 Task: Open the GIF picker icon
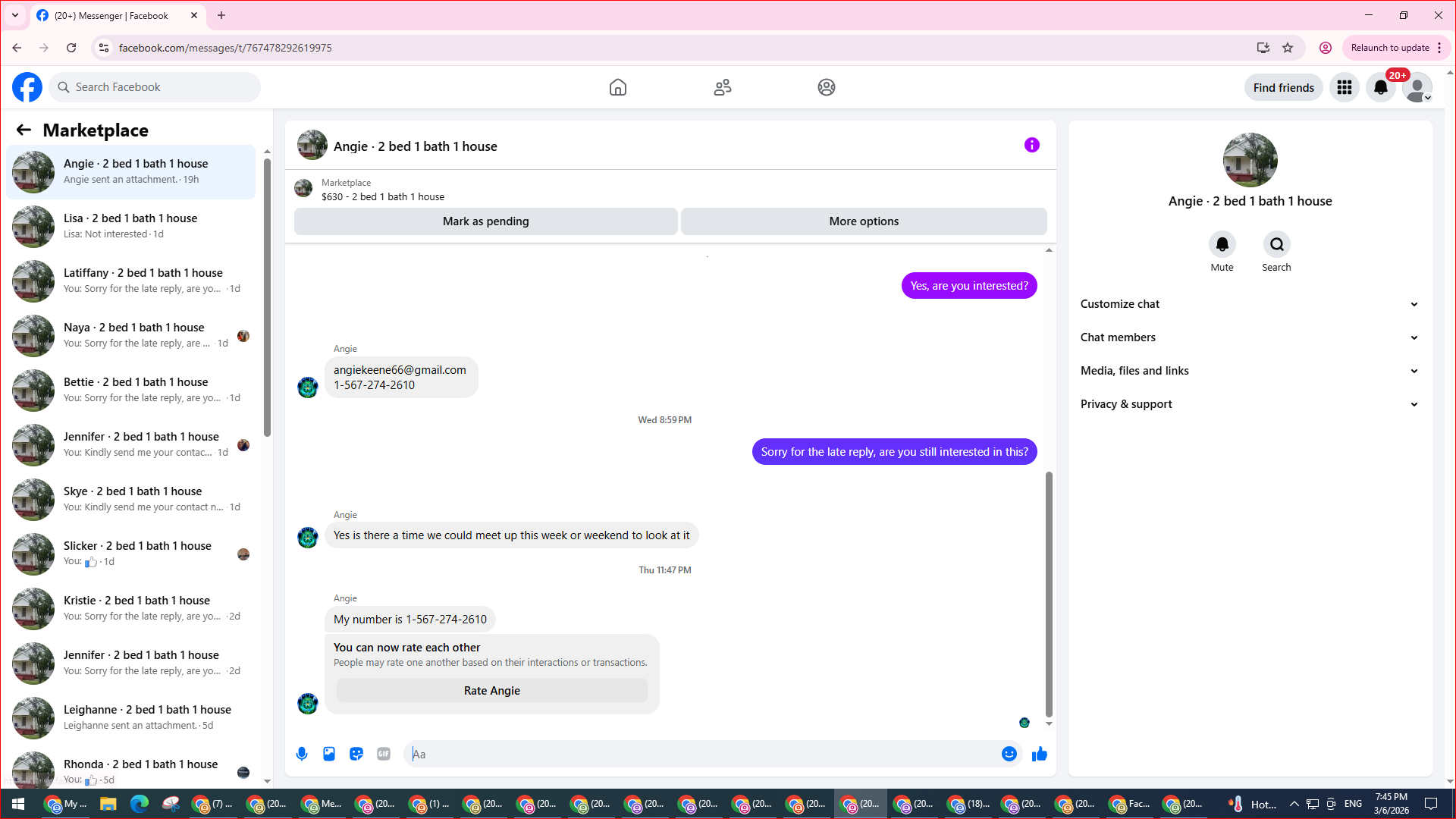tap(384, 754)
